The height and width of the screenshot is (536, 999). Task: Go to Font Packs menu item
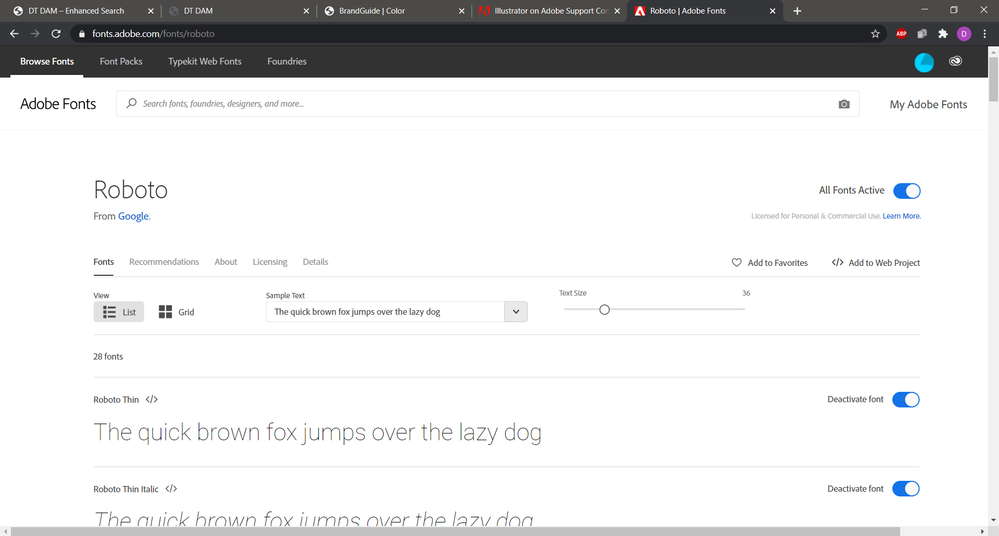[121, 61]
